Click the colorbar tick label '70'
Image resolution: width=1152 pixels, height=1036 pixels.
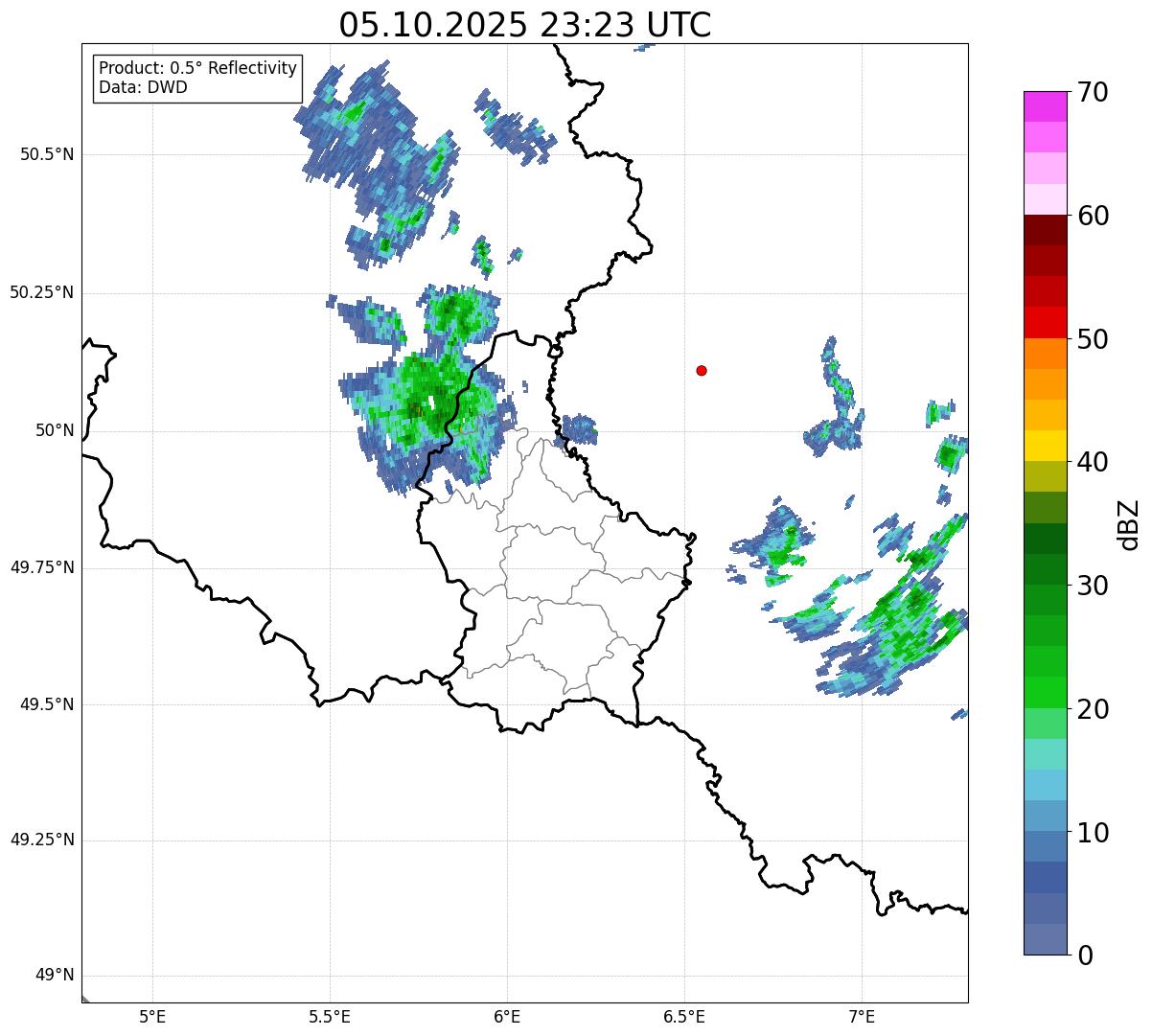click(1092, 92)
